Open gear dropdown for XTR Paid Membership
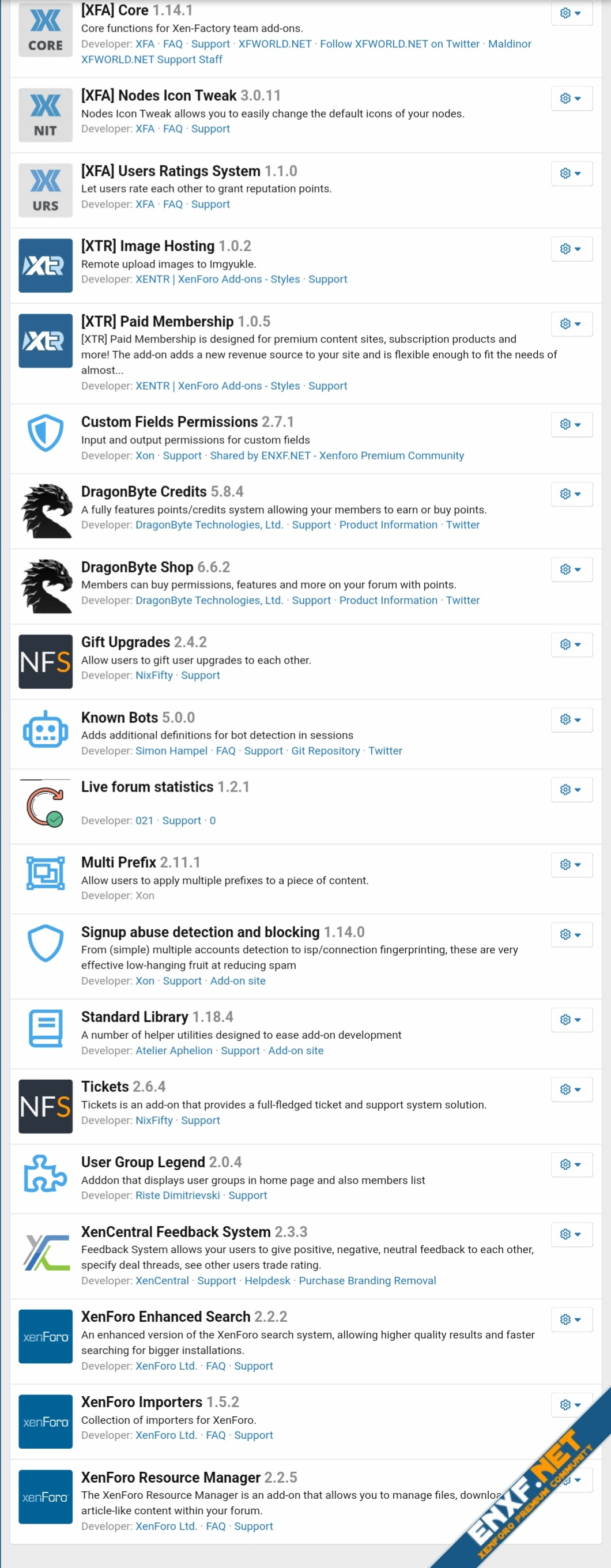 coord(571,324)
